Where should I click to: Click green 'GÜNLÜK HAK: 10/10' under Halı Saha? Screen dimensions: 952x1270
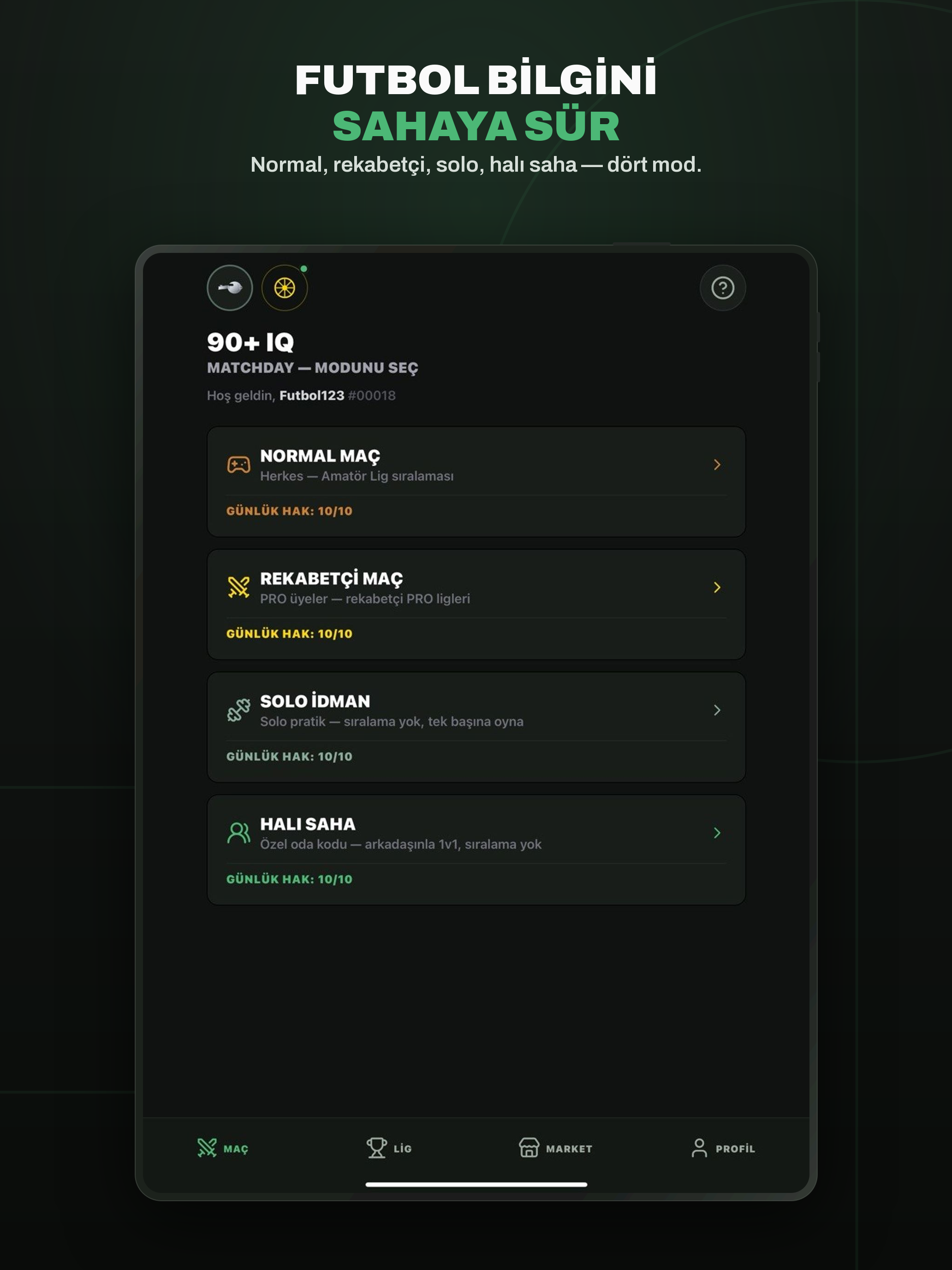click(289, 880)
